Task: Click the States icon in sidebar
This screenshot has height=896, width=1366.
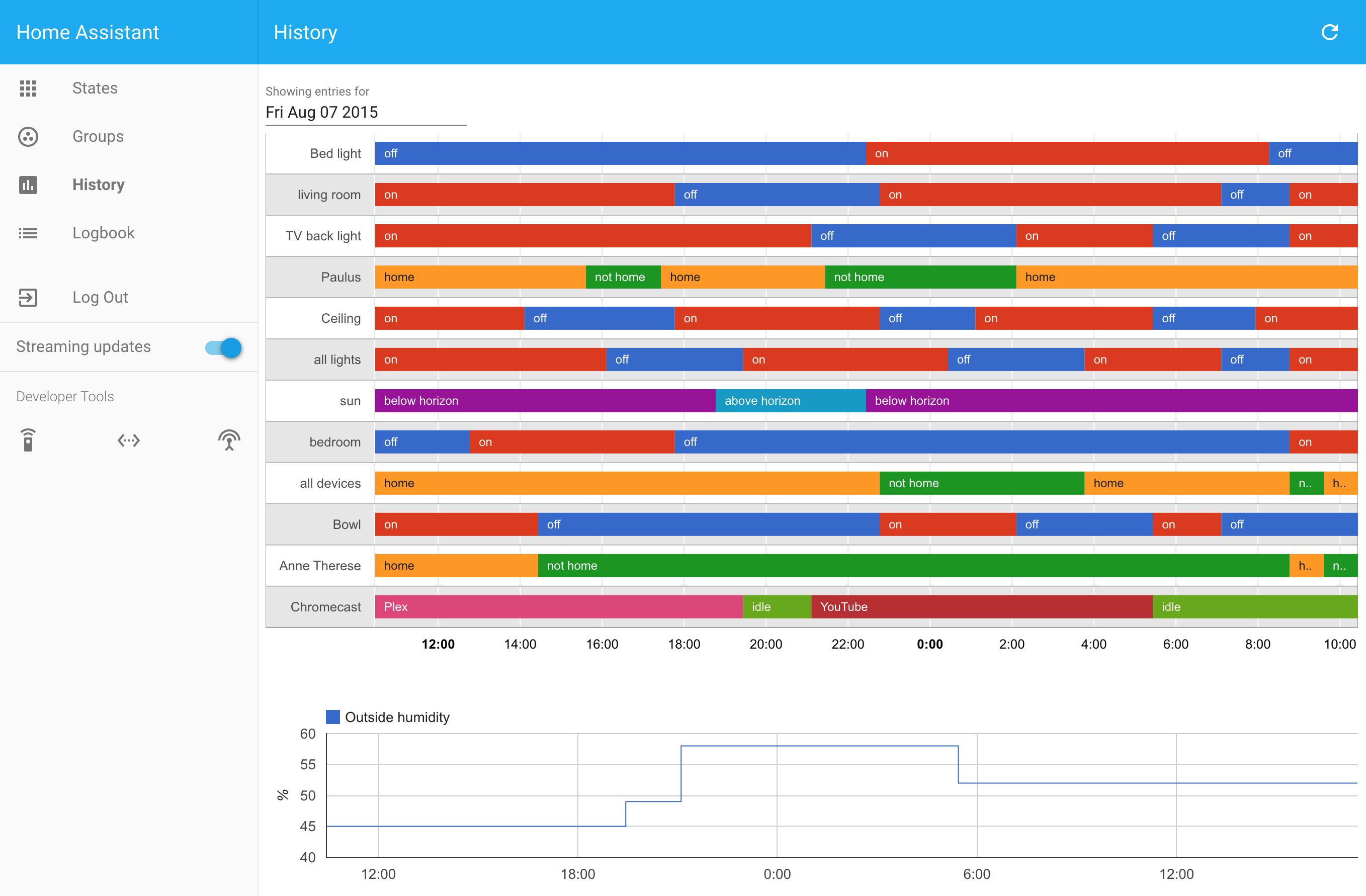Action: (x=28, y=88)
